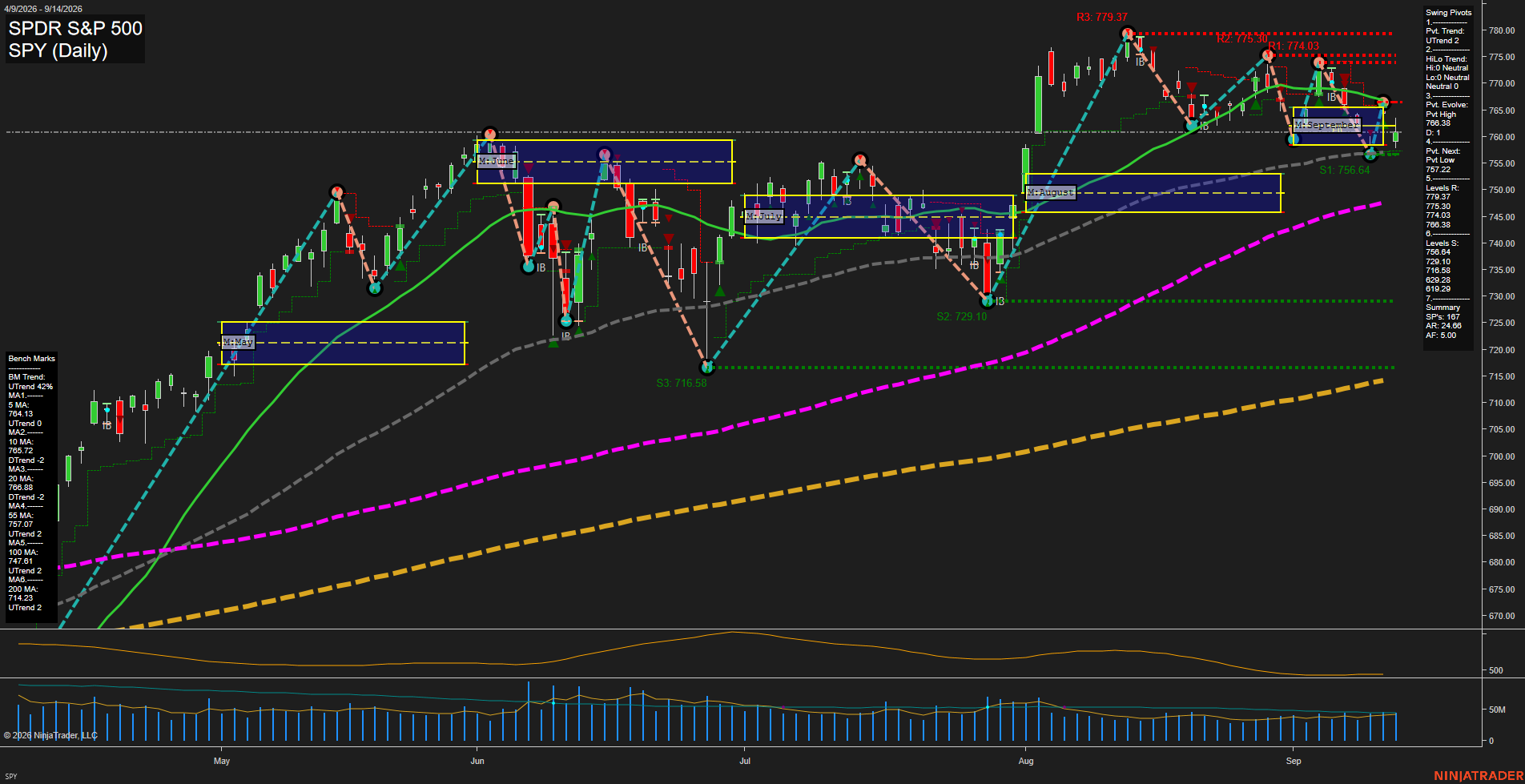This screenshot has height=784, width=1525.
Task: Click the M:May monthly range label
Action: coord(238,342)
